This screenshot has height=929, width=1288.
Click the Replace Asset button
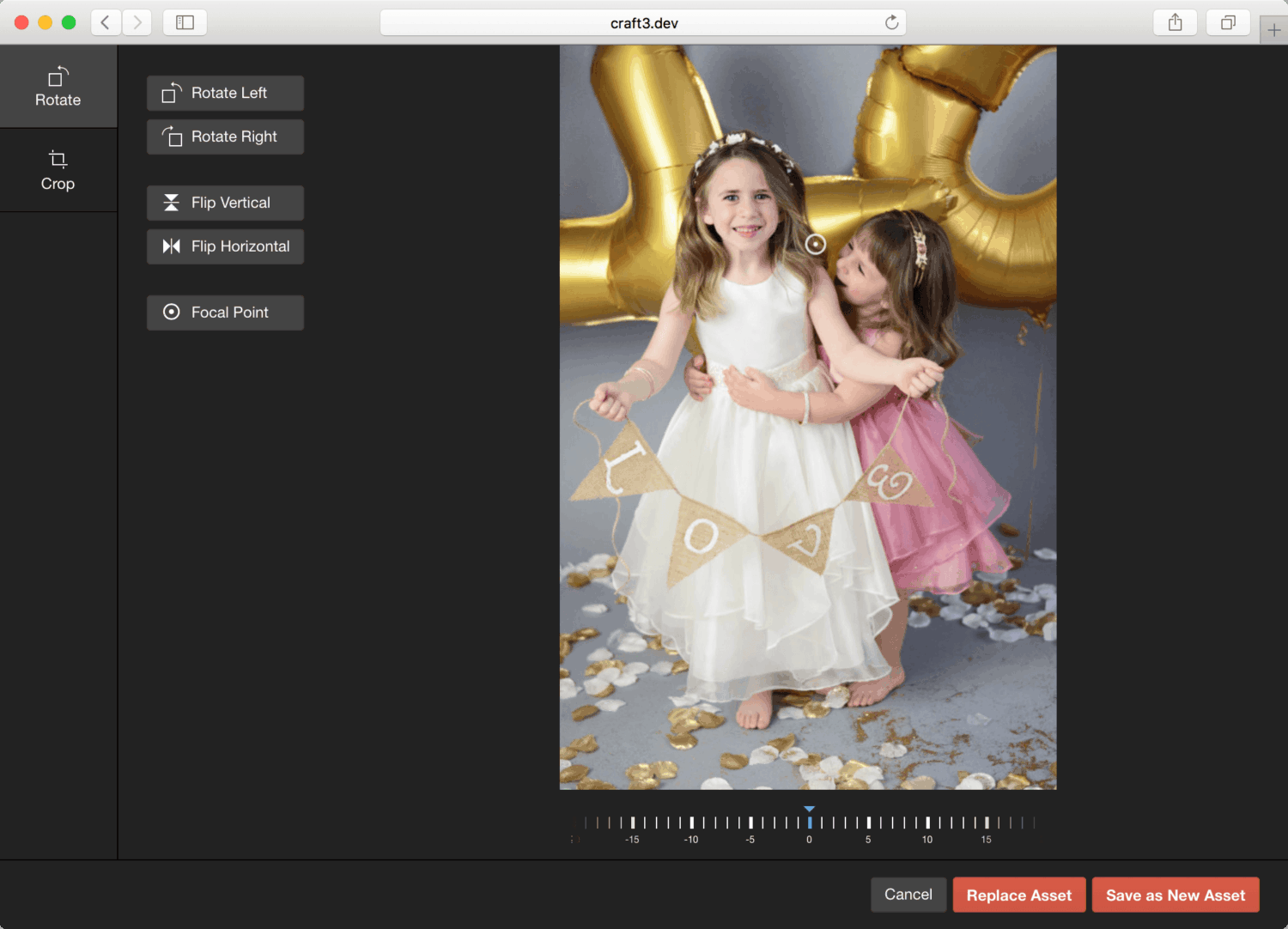(1018, 894)
